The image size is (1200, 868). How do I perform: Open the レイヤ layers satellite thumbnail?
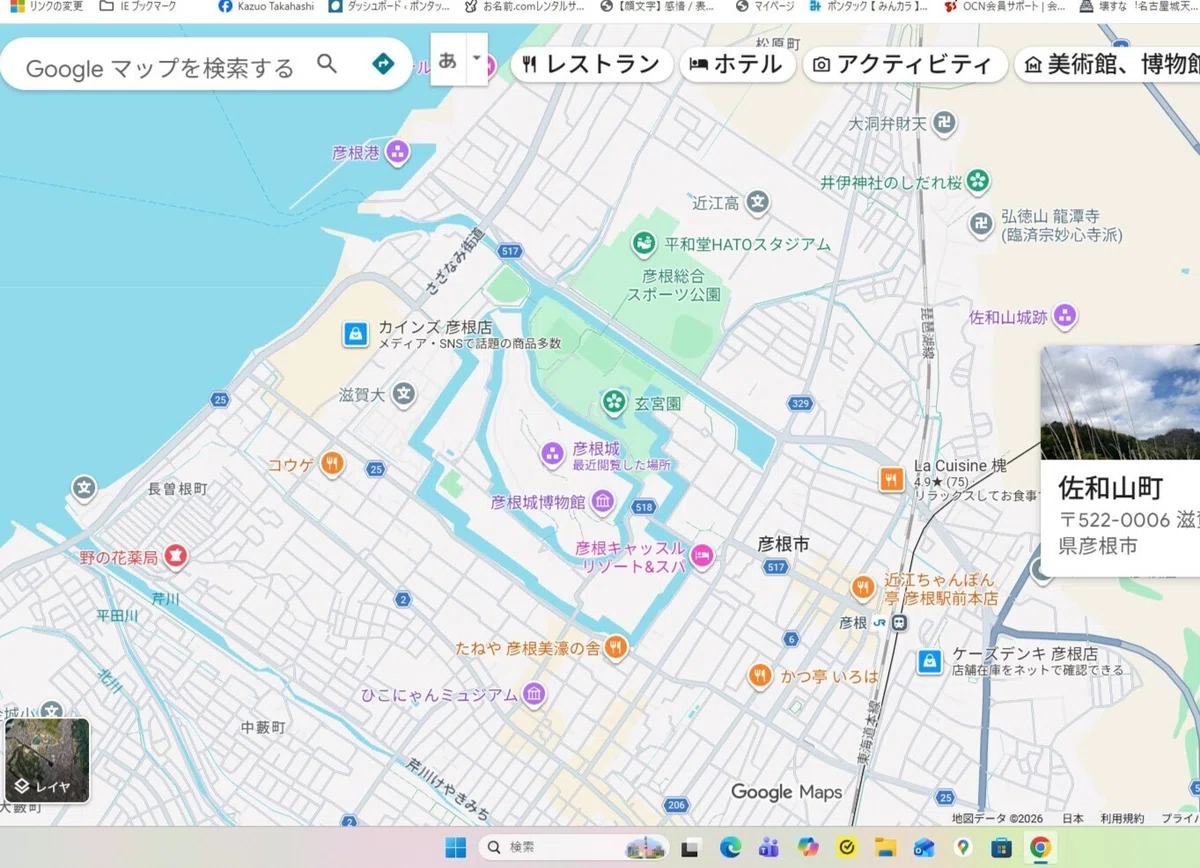point(47,760)
